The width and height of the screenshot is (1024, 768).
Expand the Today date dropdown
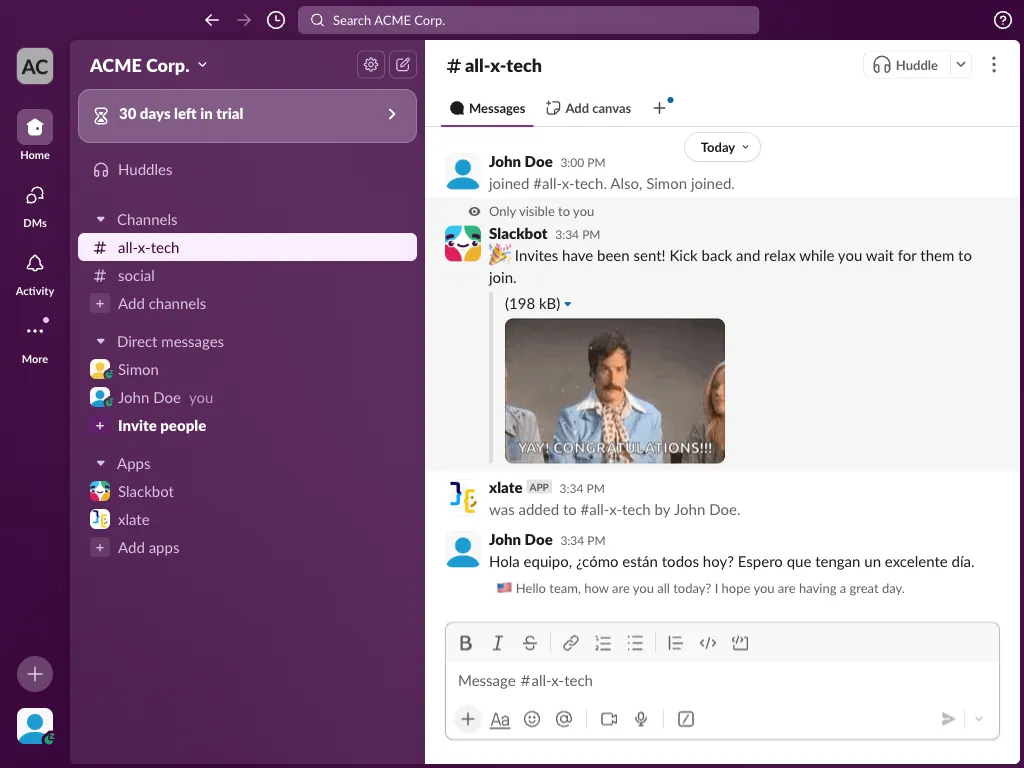(x=722, y=148)
